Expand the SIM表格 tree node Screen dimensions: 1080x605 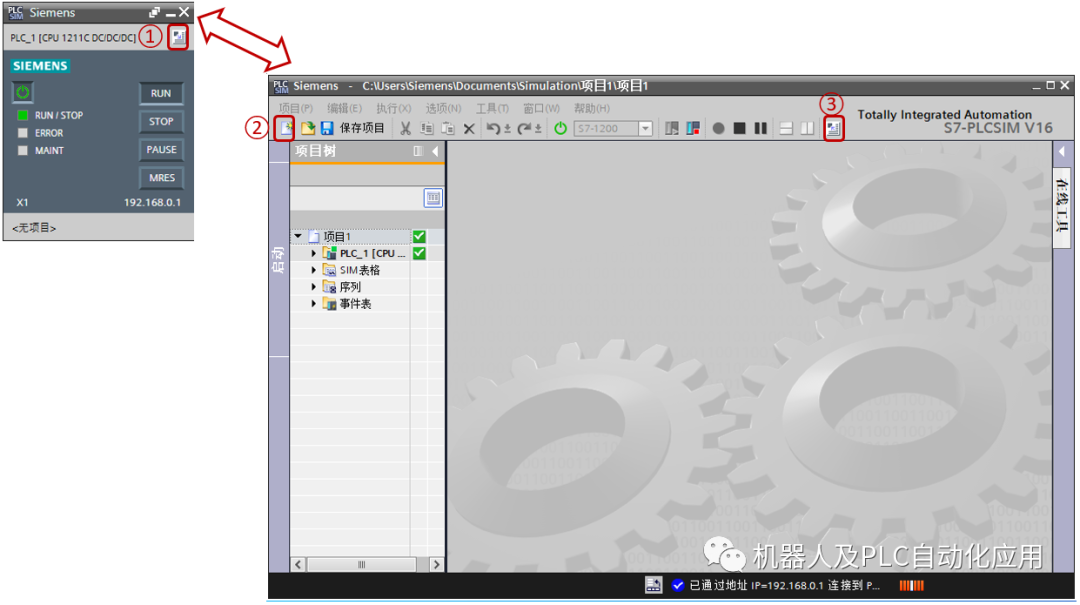313,270
